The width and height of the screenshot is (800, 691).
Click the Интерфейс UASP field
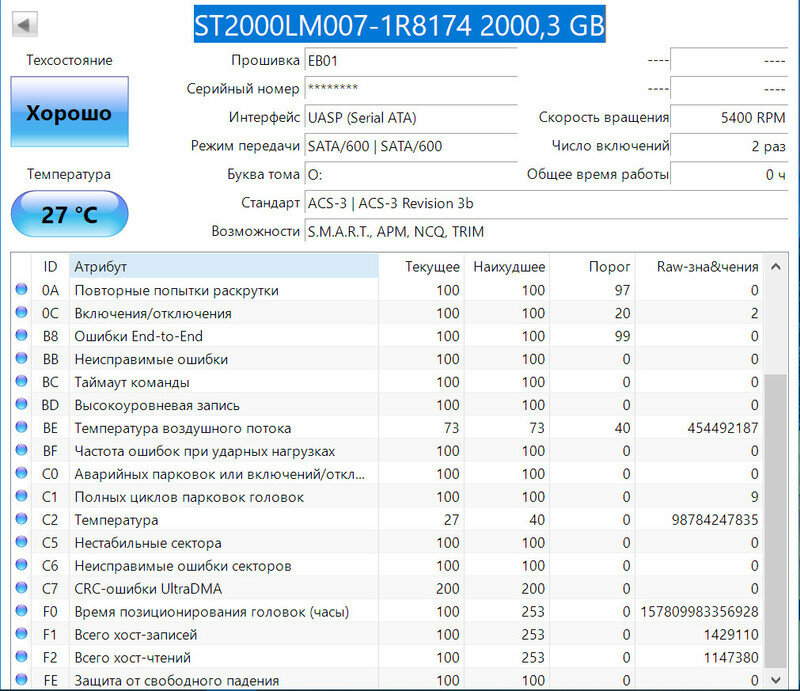pyautogui.click(x=411, y=117)
